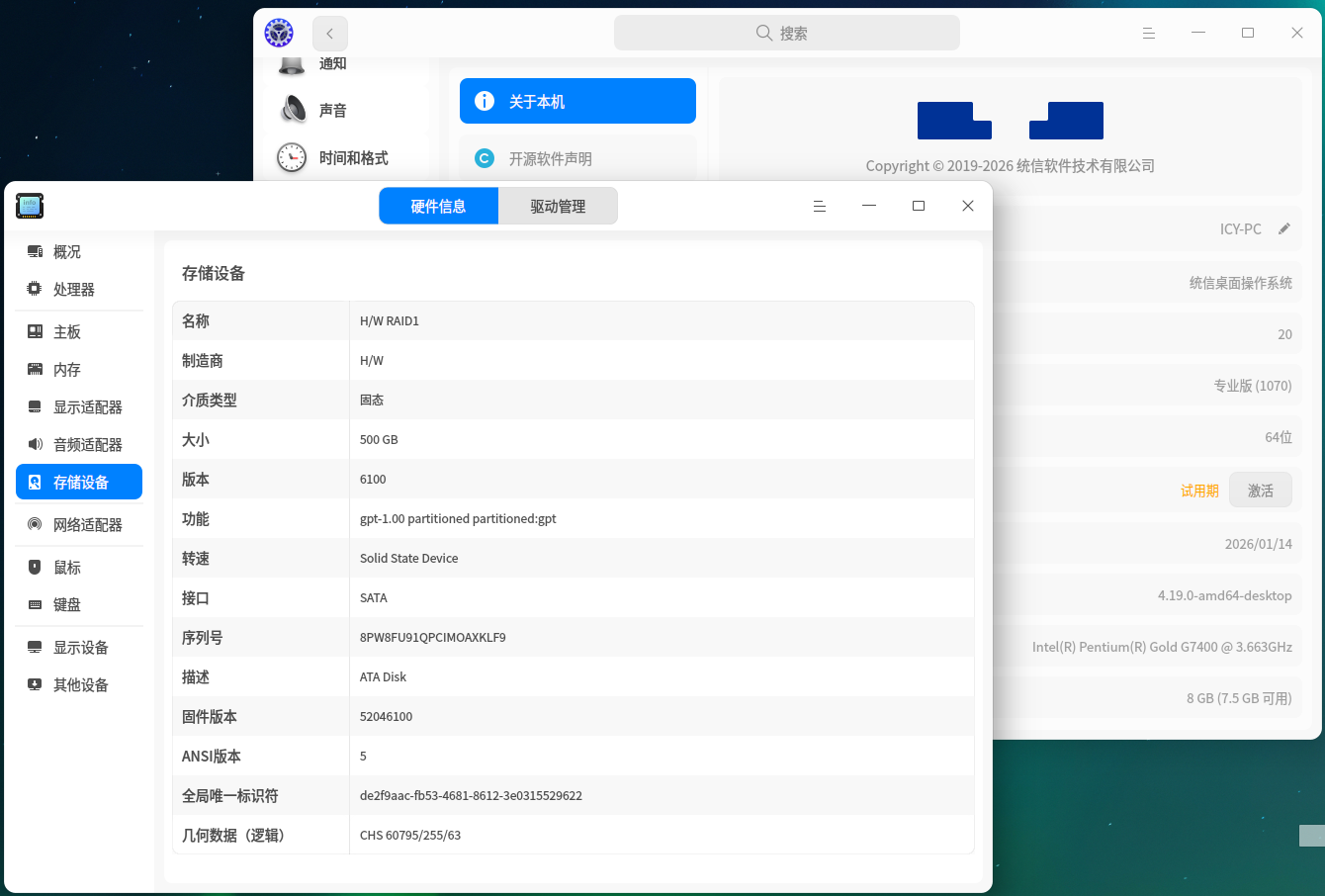Screen dimensions: 1325x896
Task: Click 试用期 trial period label
Action: pos(1199,491)
